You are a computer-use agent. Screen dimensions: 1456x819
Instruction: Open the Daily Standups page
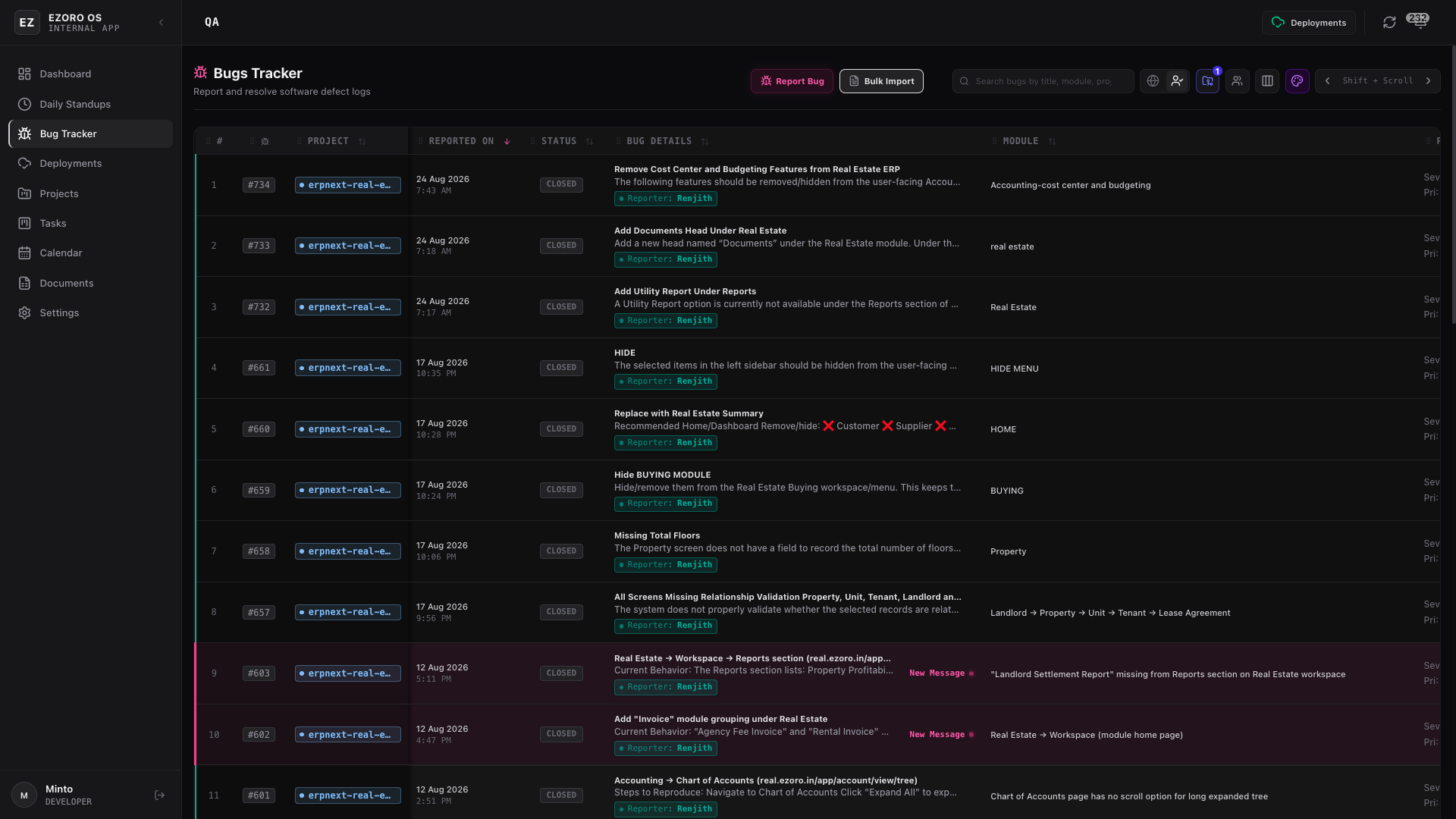[90, 104]
